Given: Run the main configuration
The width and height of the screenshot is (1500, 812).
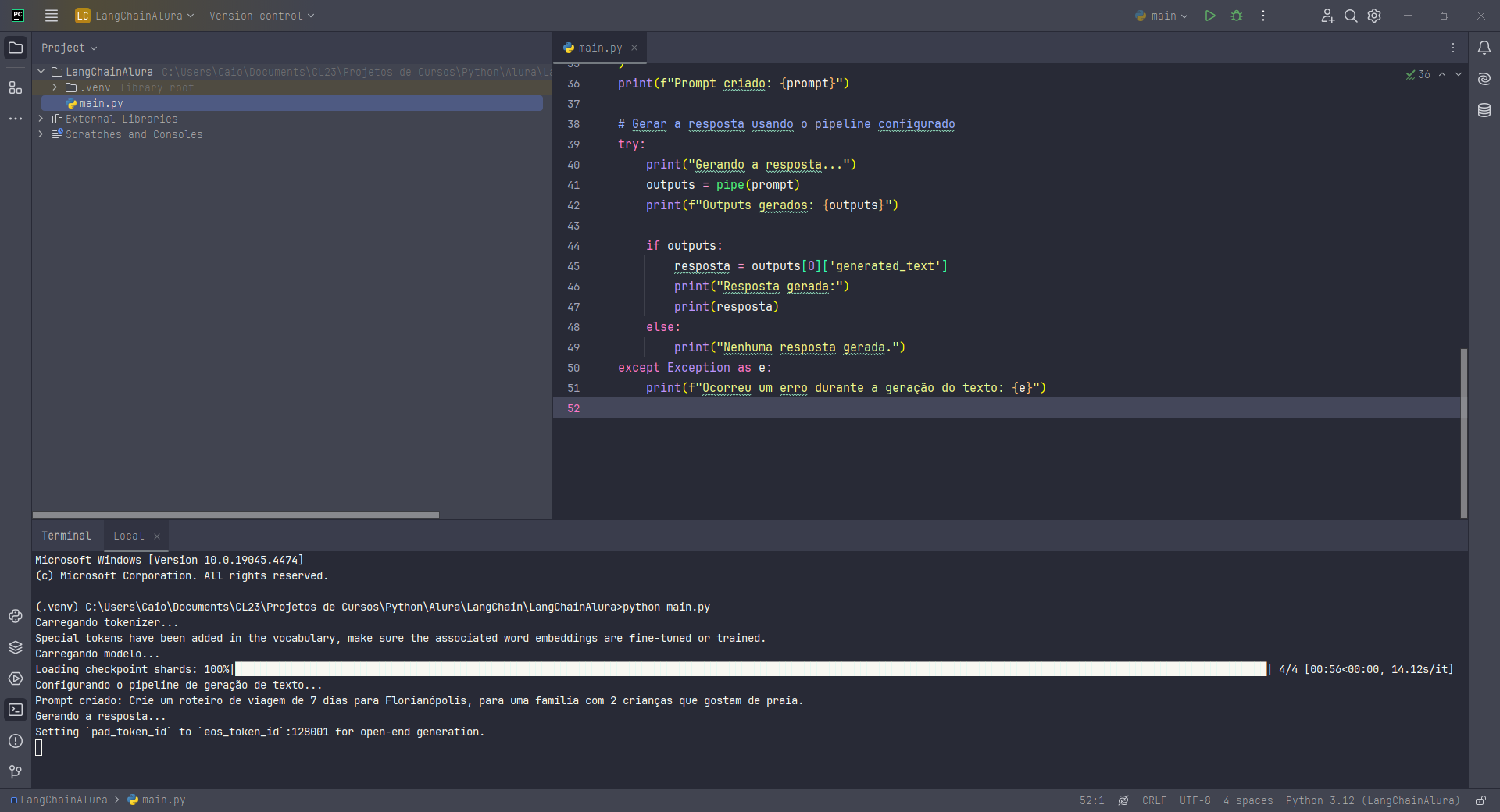Looking at the screenshot, I should tap(1210, 16).
